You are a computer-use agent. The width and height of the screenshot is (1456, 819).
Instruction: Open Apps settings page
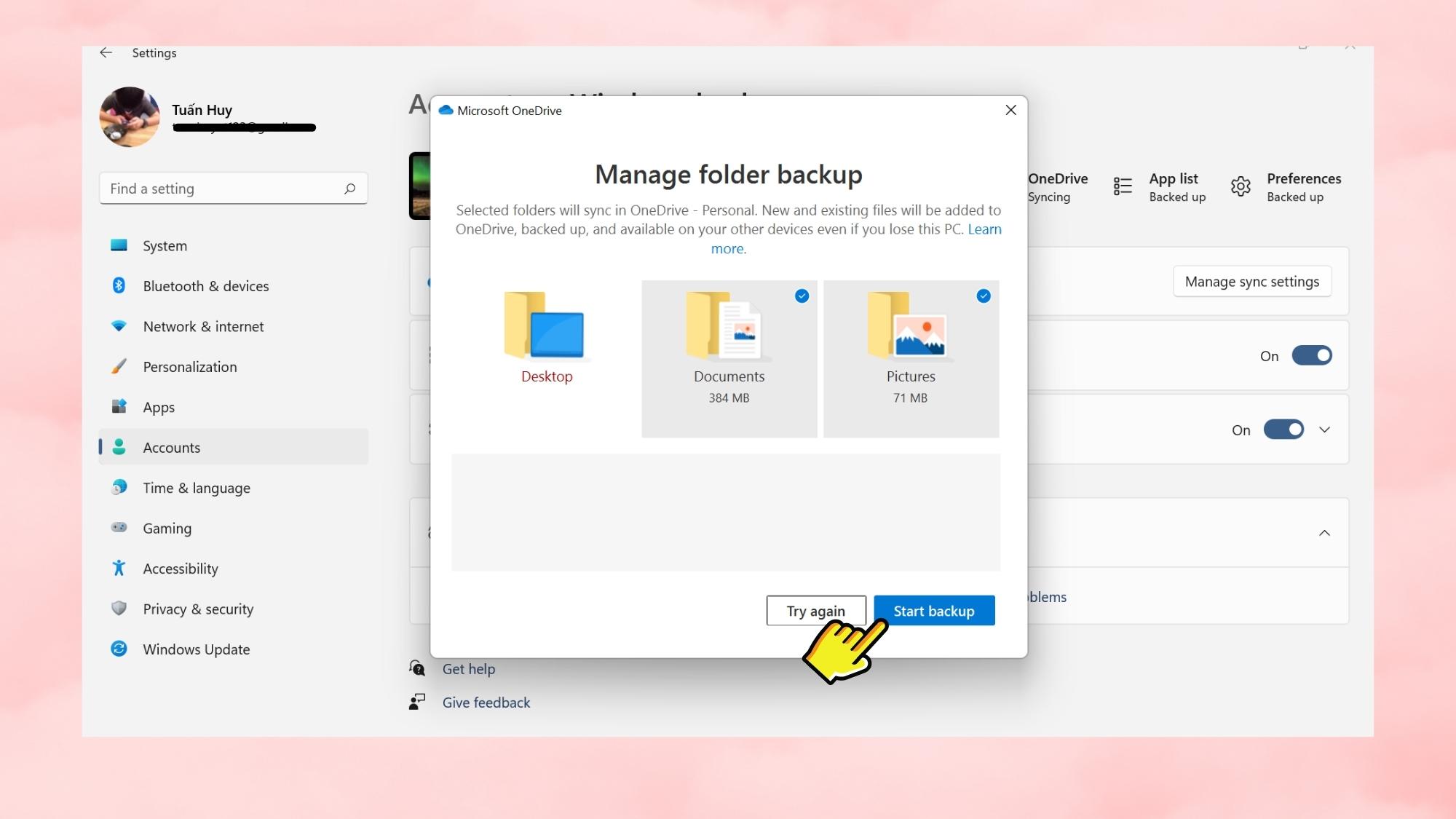coord(233,408)
